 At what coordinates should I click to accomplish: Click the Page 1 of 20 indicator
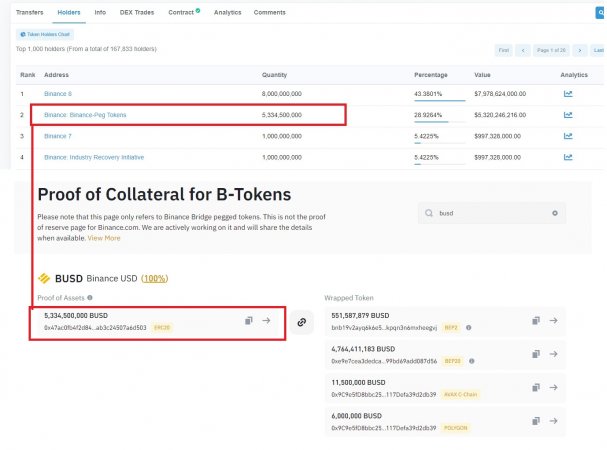pyautogui.click(x=551, y=50)
